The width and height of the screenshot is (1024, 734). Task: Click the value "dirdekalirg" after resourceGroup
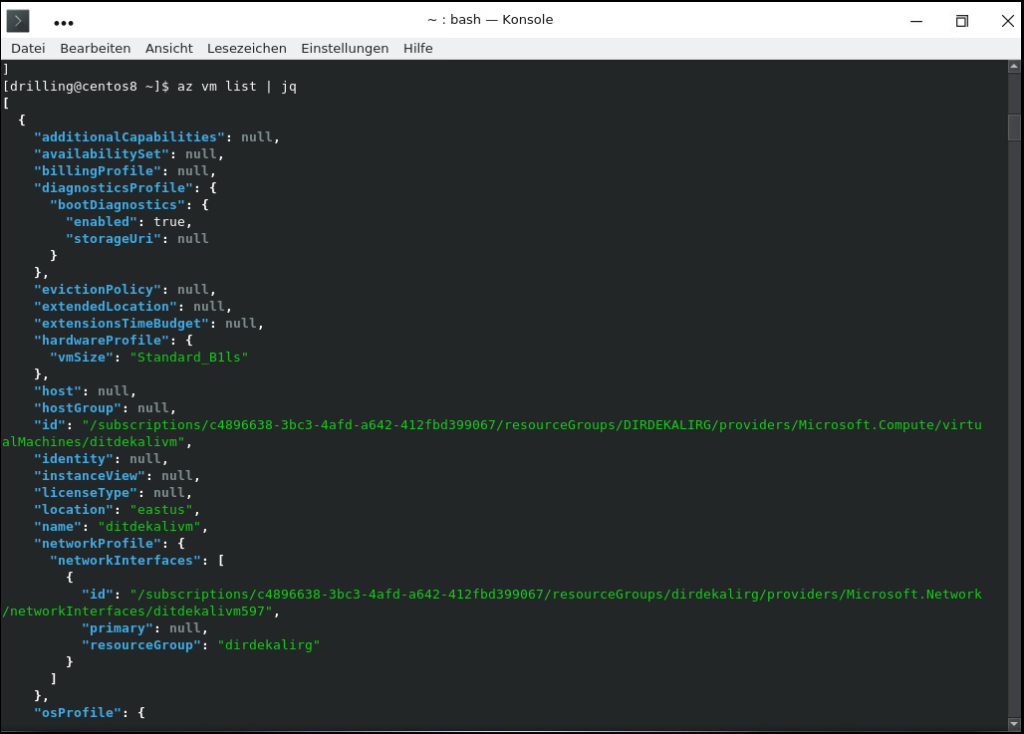[269, 645]
